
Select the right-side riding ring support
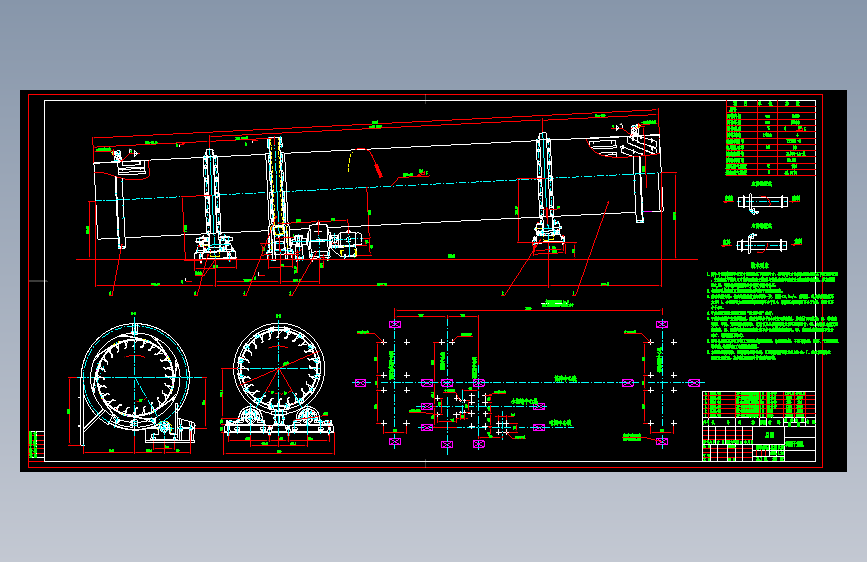click(546, 191)
